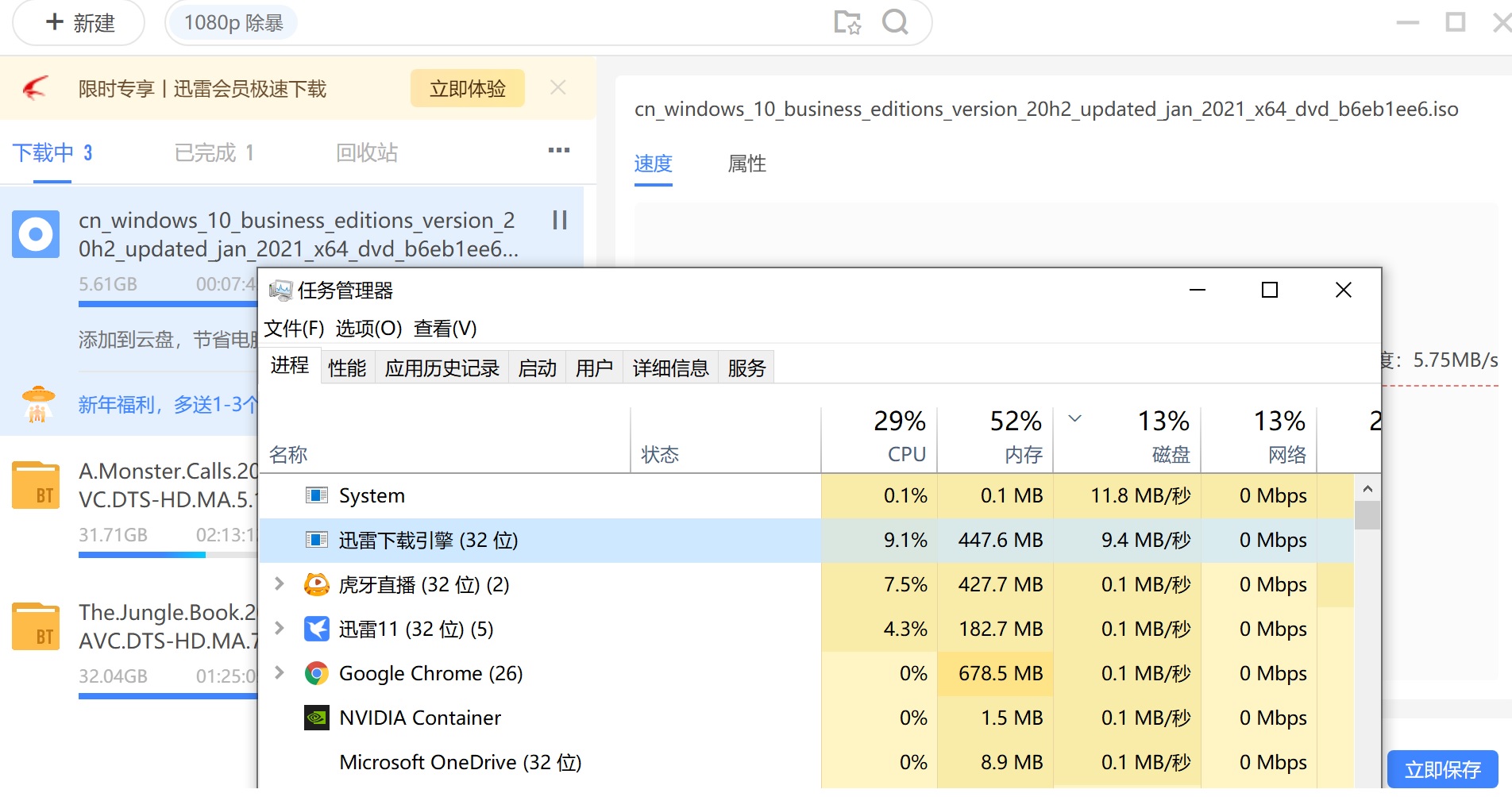The height and width of the screenshot is (797, 1512).
Task: Expand the Google Chrome (26) process group
Action: click(279, 672)
